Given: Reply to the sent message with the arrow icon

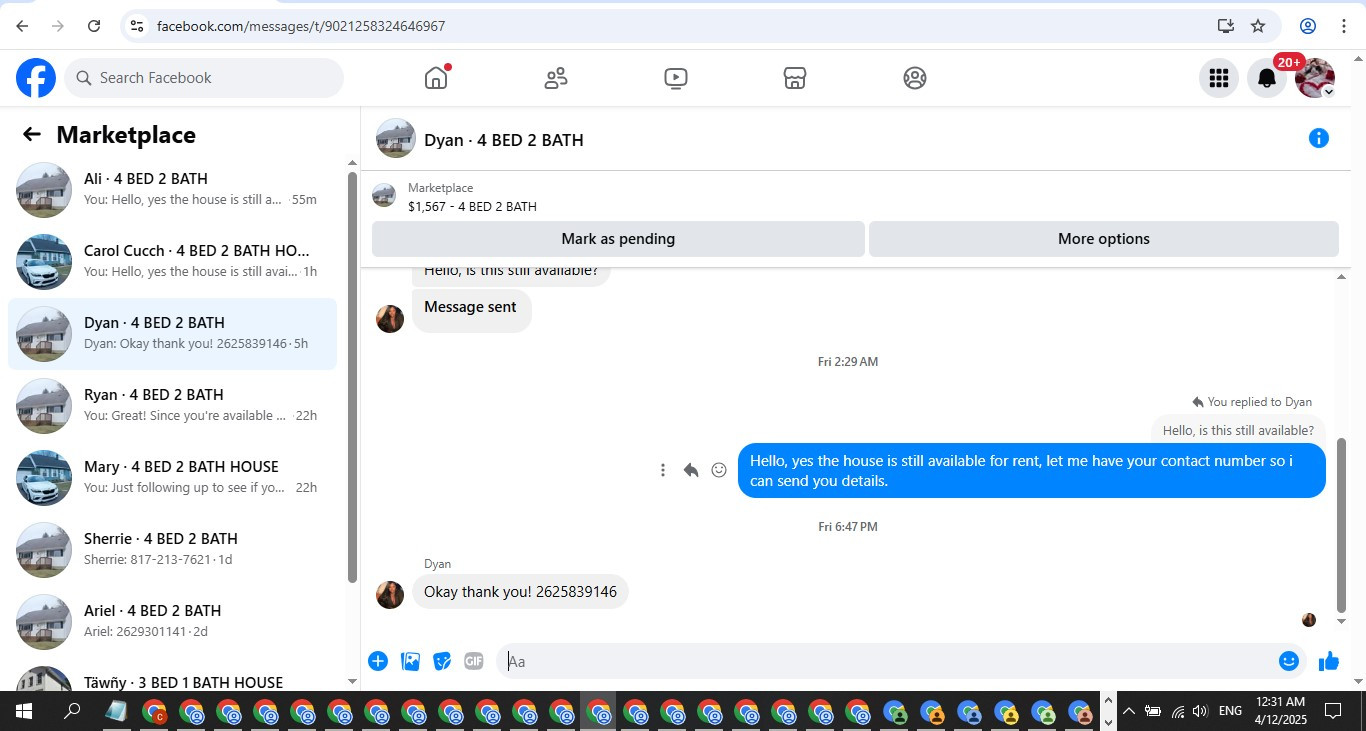Looking at the screenshot, I should click(691, 470).
